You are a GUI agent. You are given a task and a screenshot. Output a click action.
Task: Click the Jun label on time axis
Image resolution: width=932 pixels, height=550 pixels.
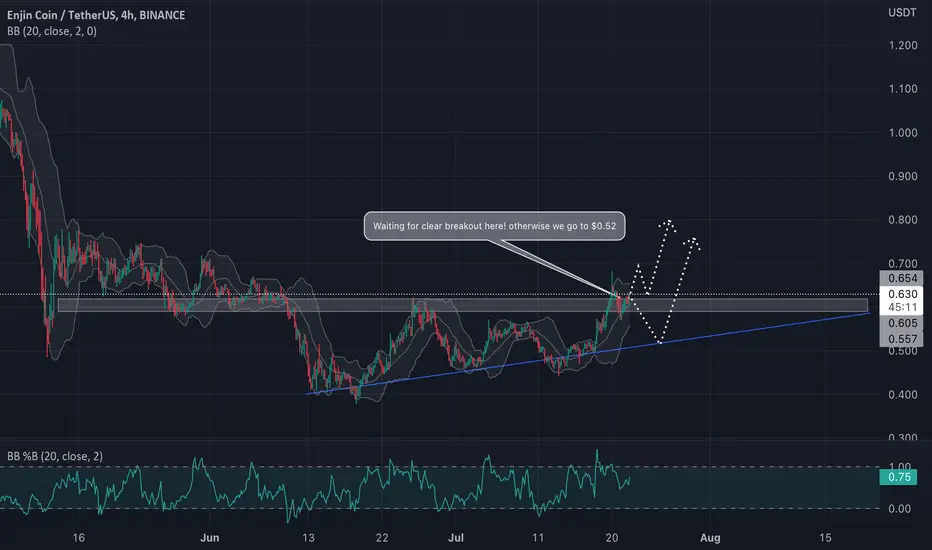(209, 538)
